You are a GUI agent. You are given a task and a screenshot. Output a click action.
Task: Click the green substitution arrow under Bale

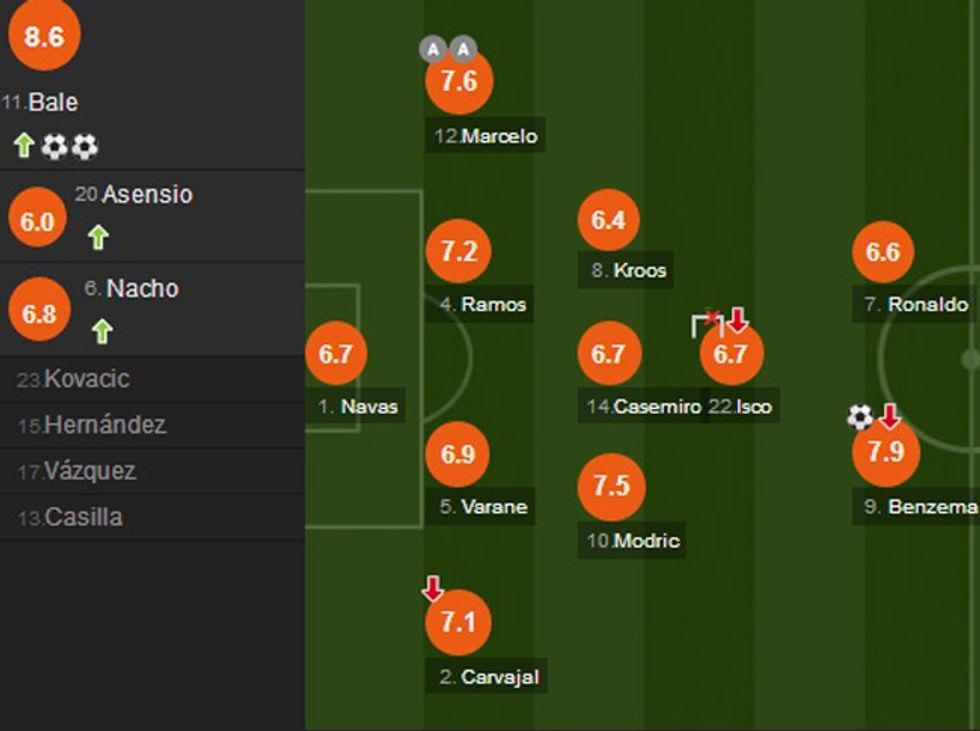point(24,146)
